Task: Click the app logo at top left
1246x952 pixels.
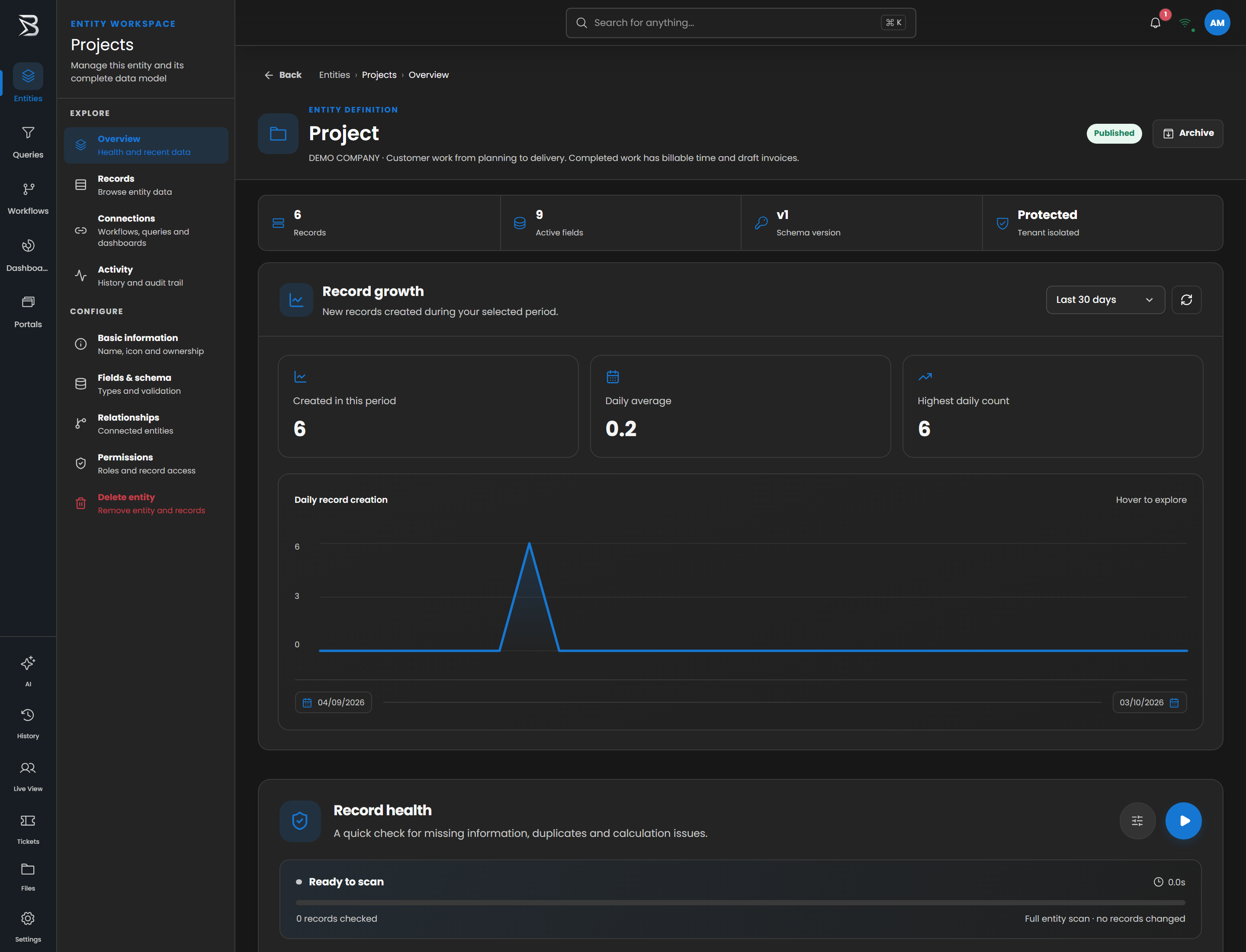Action: pyautogui.click(x=28, y=26)
